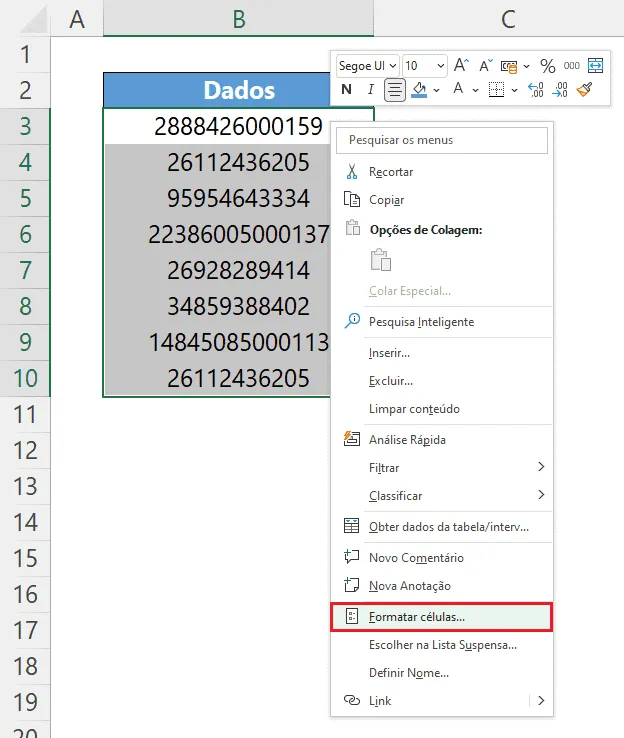The height and width of the screenshot is (738, 624).
Task: Expand the fill color dropdown arrow
Action: 437,90
